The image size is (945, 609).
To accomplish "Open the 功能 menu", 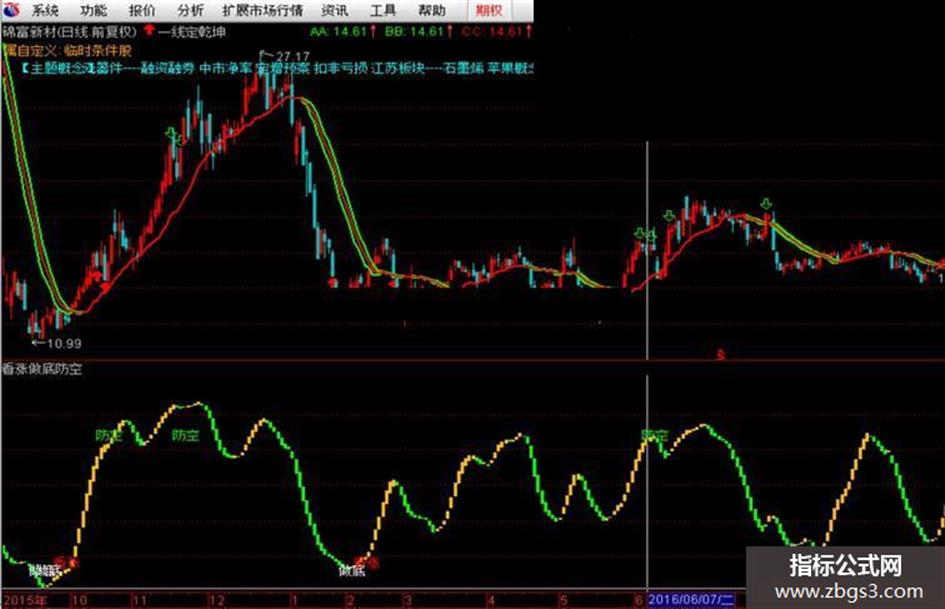I will (94, 10).
